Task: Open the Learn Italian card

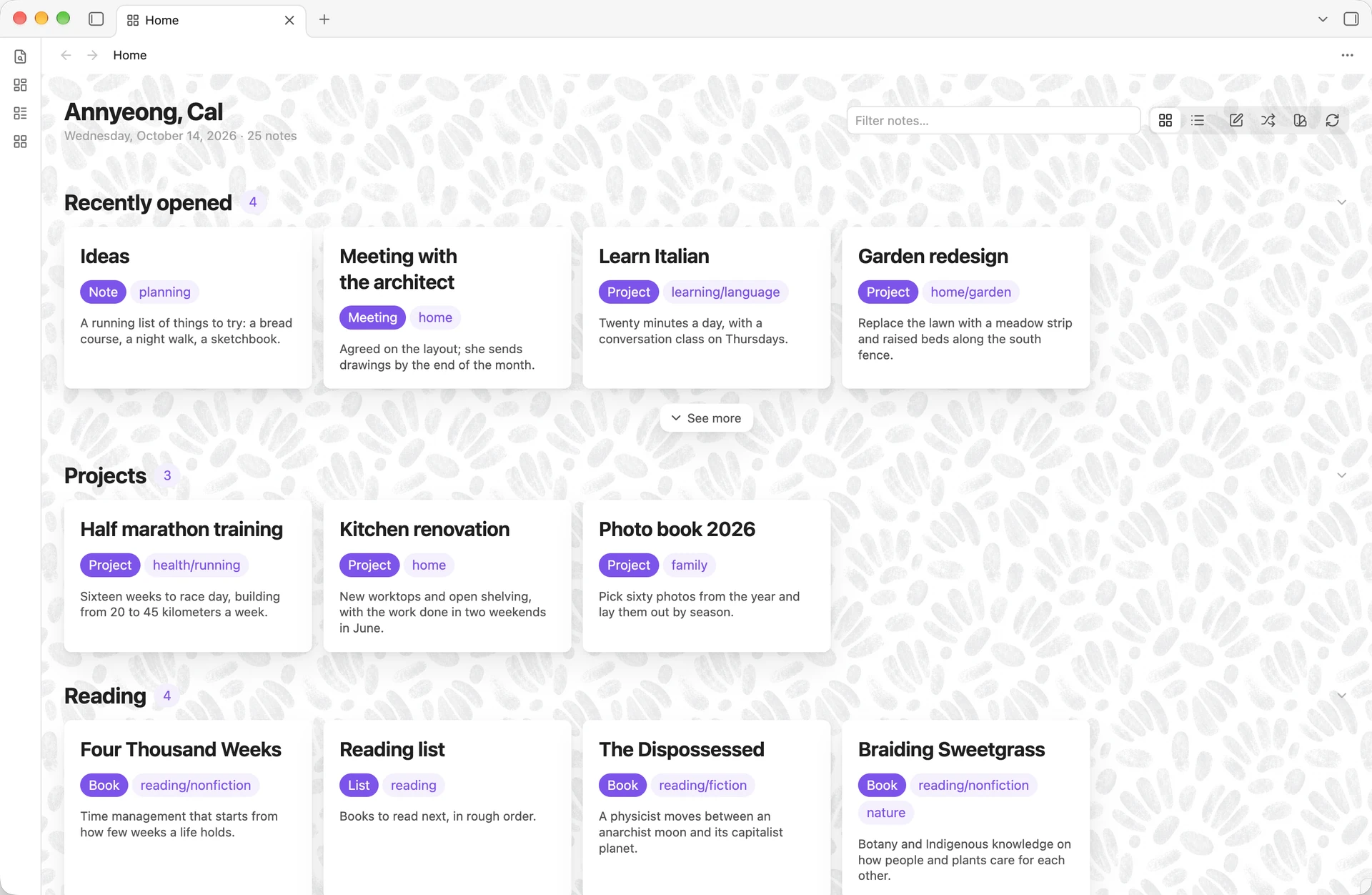Action: [x=707, y=308]
